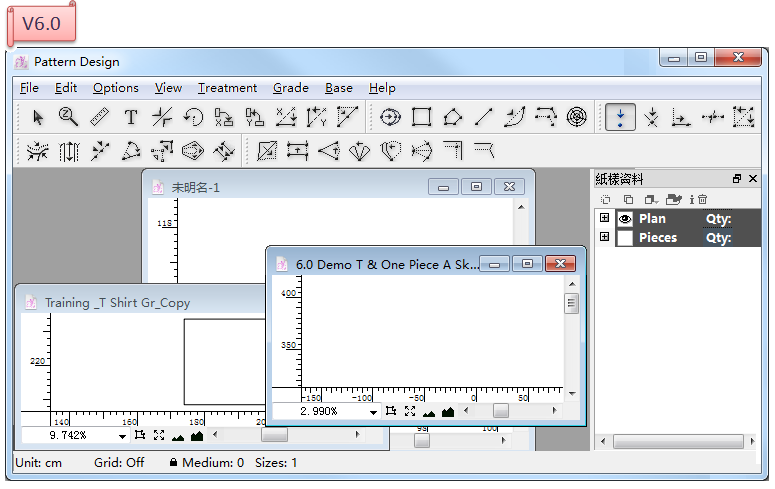
Task: Expand the Plan tree node
Action: coord(604,218)
